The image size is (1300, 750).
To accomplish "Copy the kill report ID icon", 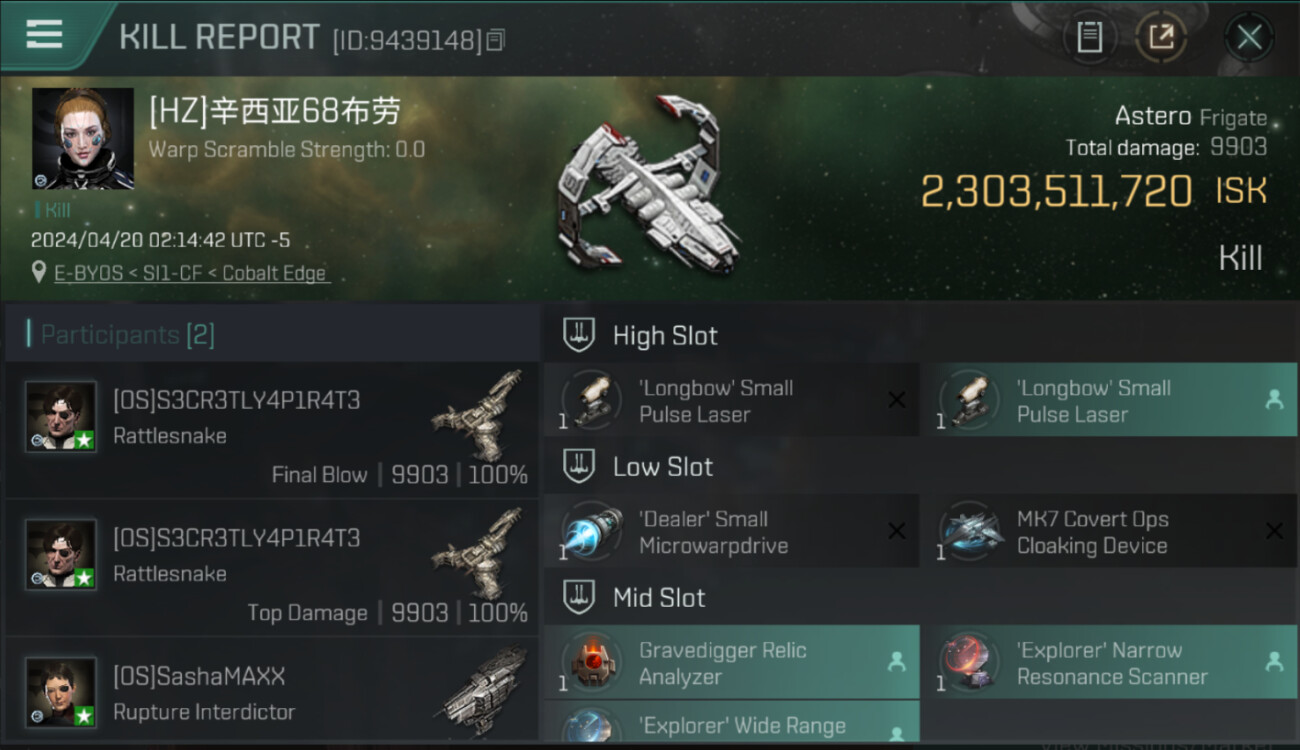I will coord(496,40).
